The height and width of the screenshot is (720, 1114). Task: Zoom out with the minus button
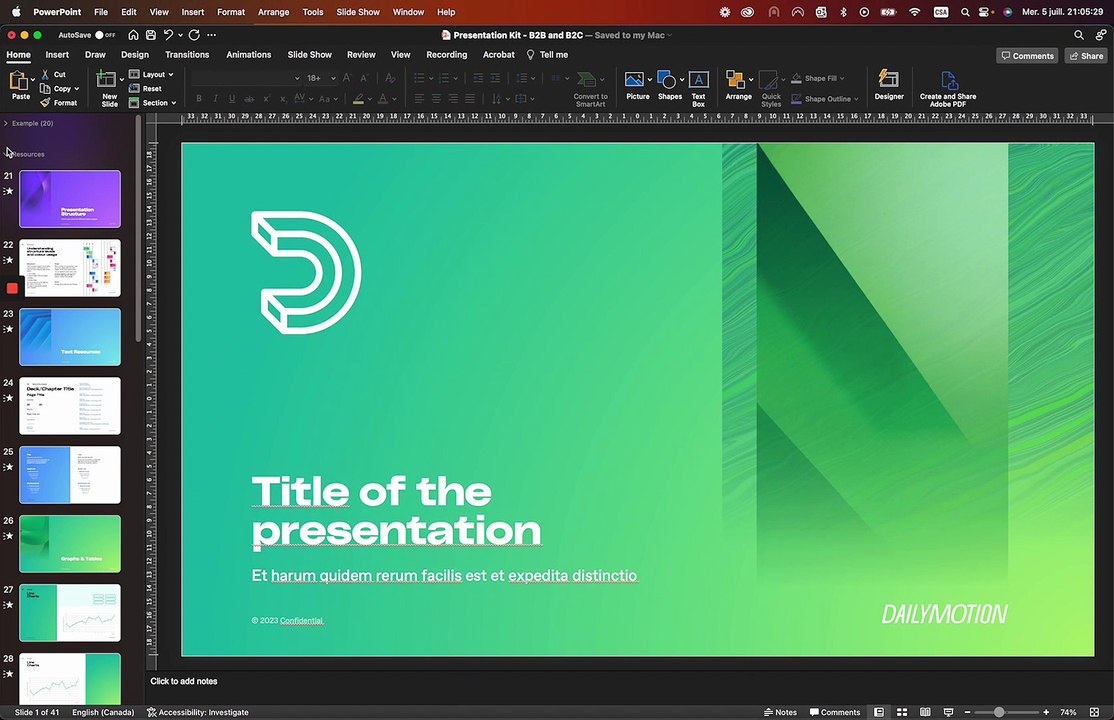967,712
